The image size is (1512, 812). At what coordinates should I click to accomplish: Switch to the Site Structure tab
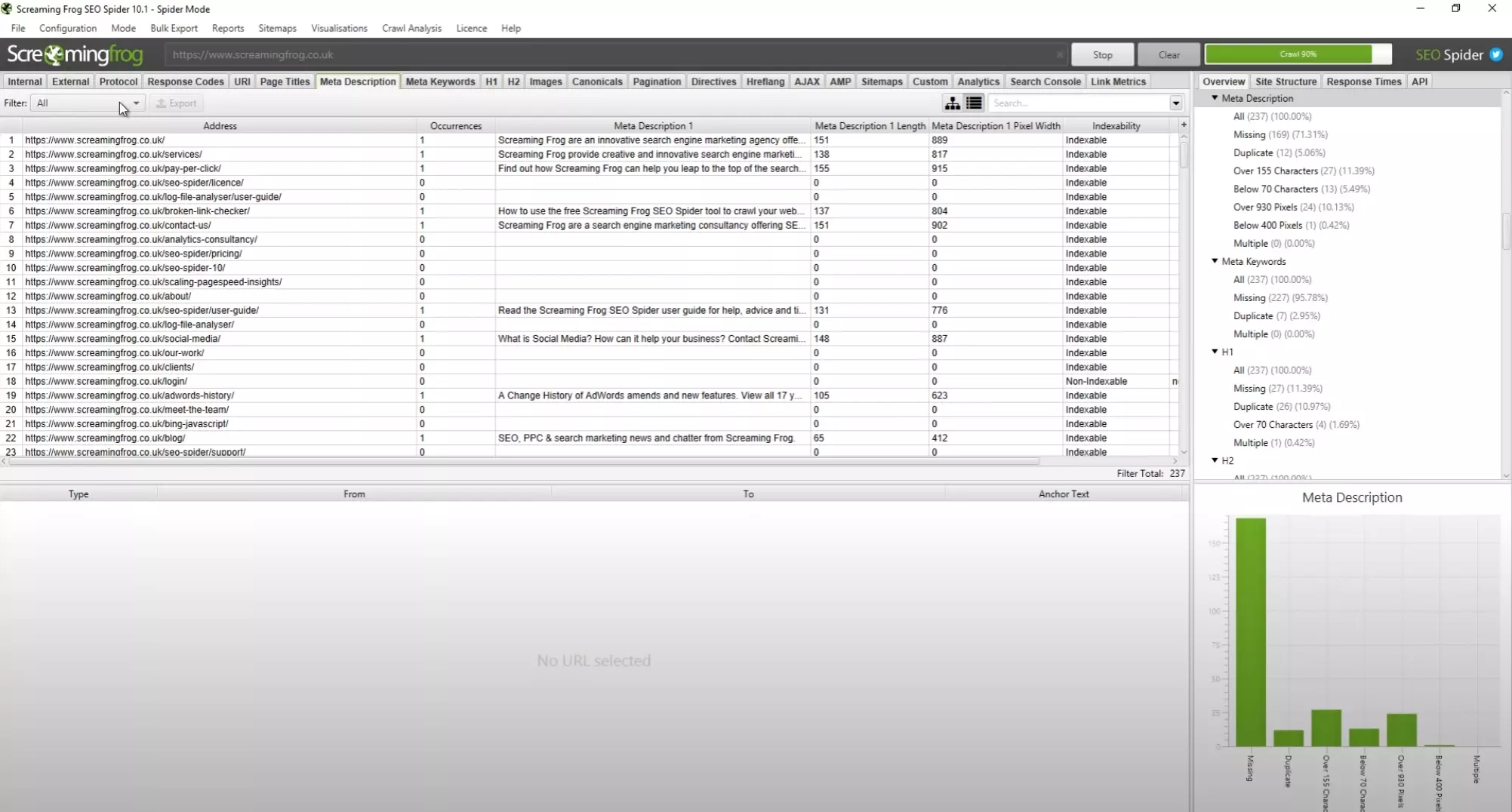click(x=1286, y=82)
